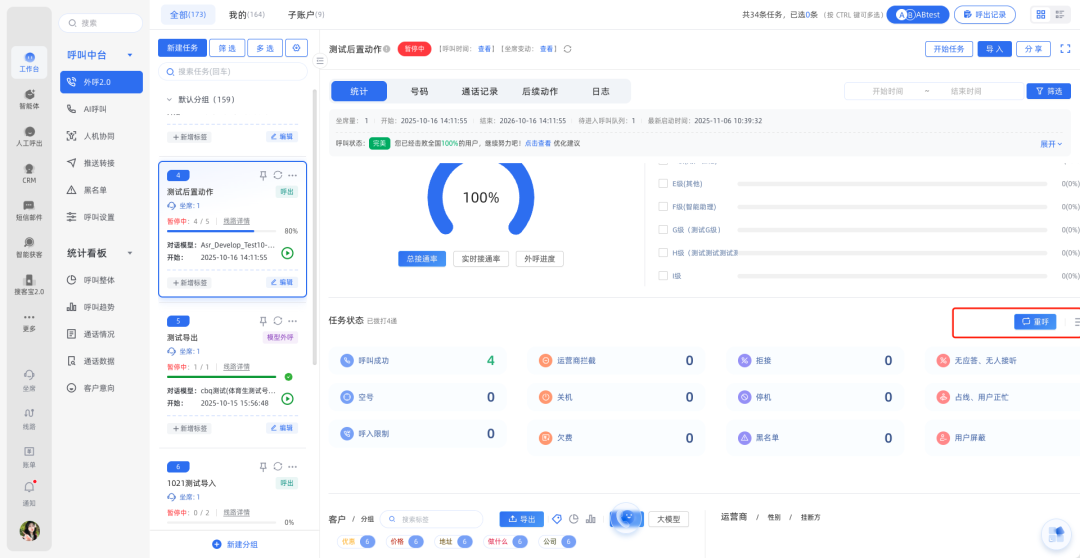The width and height of the screenshot is (1080, 558).
Task: Expand details with 展开 link
Action: click(x=1051, y=144)
